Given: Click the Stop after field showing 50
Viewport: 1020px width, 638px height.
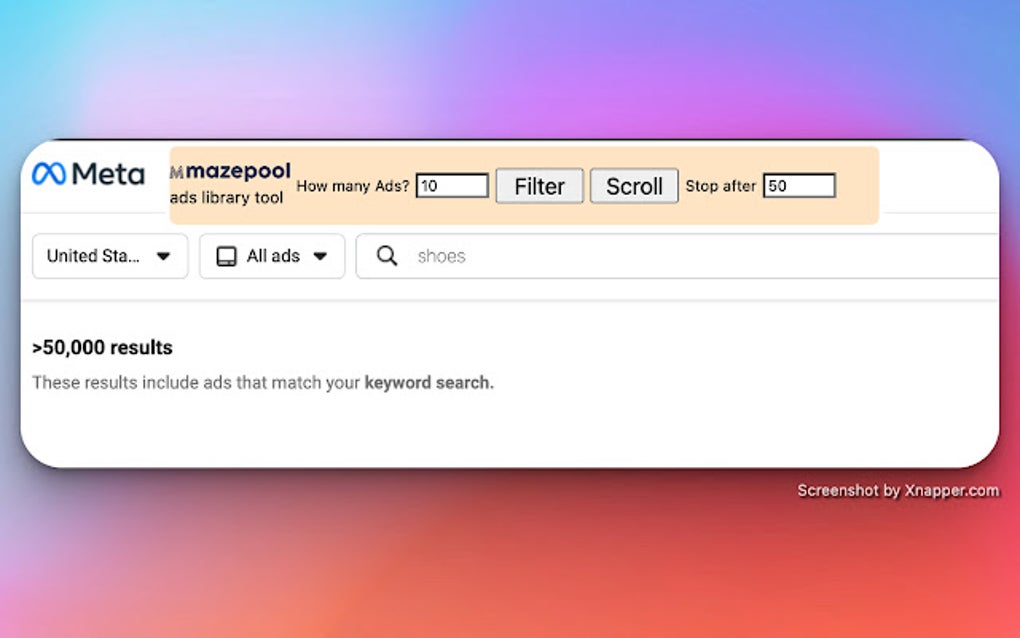Looking at the screenshot, I should (x=799, y=185).
